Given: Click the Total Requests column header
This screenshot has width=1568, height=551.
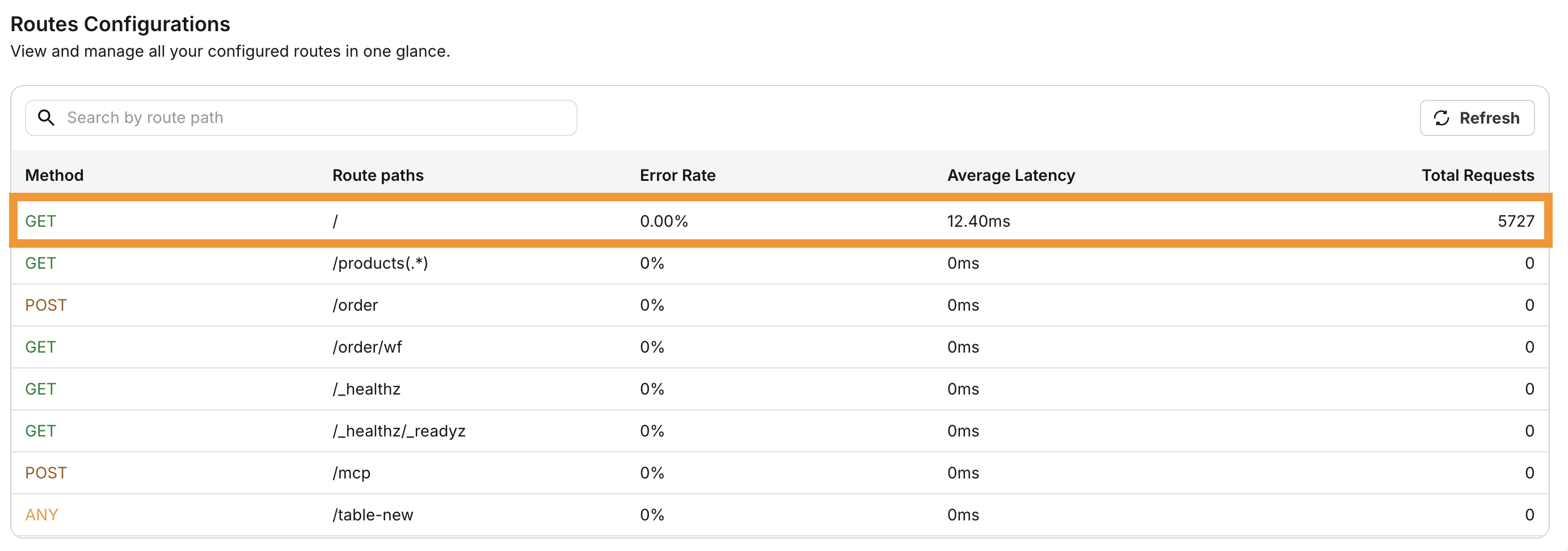Looking at the screenshot, I should [x=1477, y=175].
